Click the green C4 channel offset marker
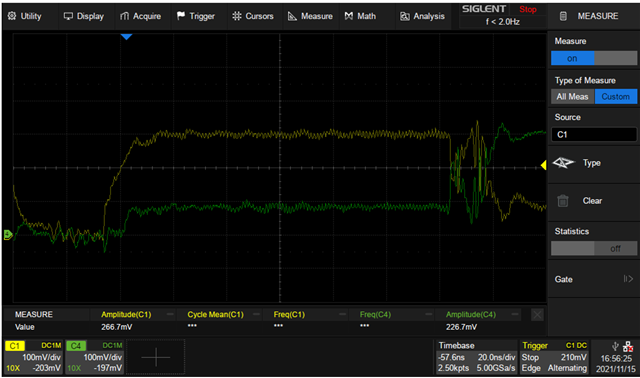640x378 pixels. pos(8,235)
